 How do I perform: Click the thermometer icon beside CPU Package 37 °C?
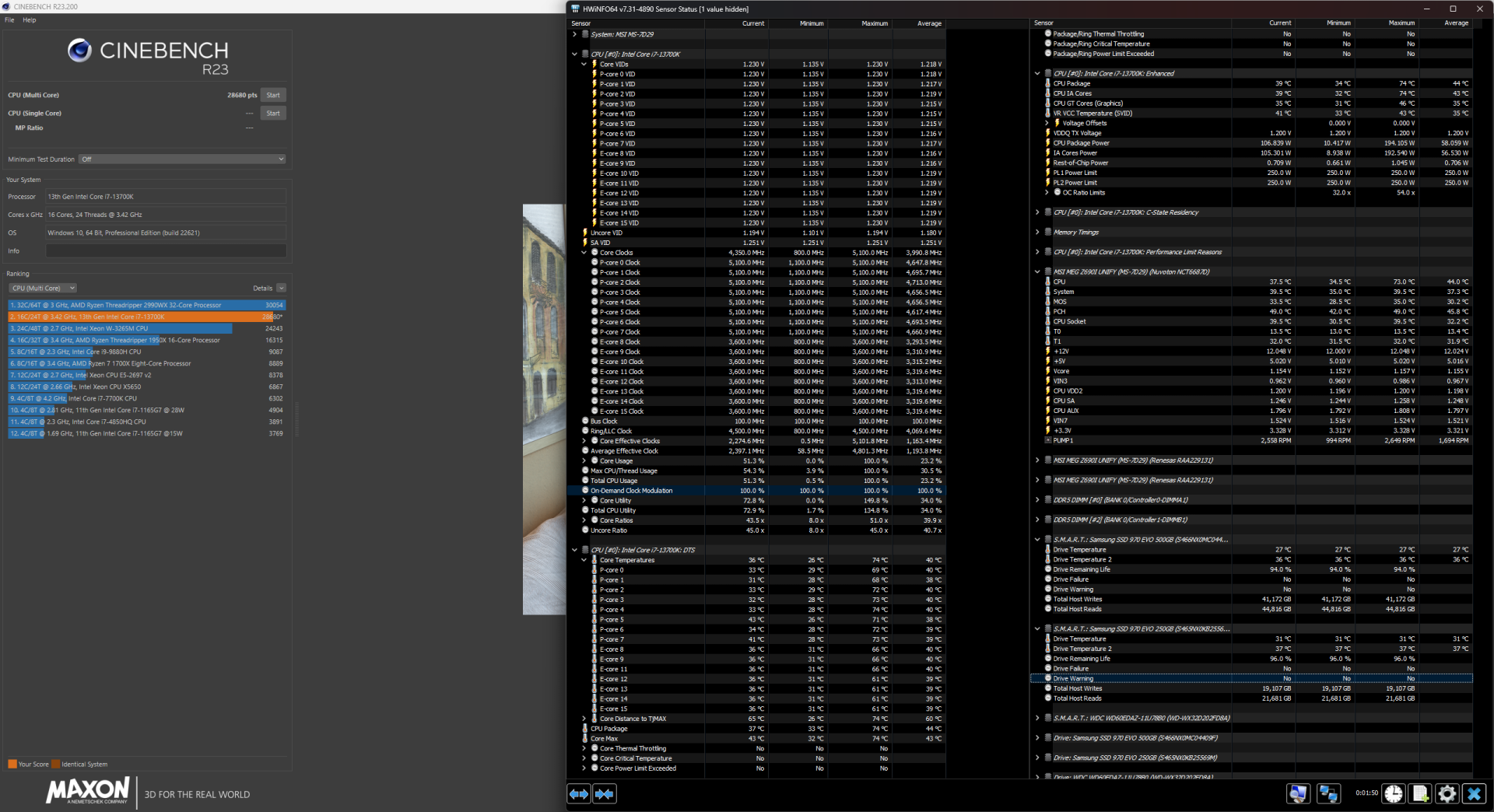(585, 729)
